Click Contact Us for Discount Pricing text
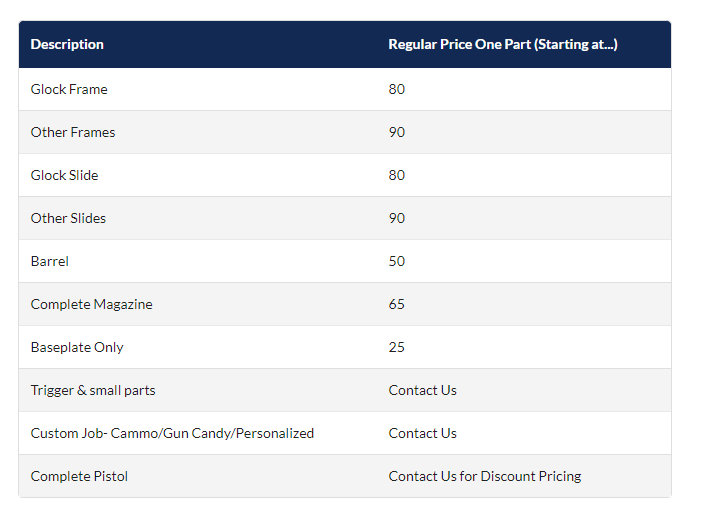704x519 pixels. pyautogui.click(x=484, y=476)
